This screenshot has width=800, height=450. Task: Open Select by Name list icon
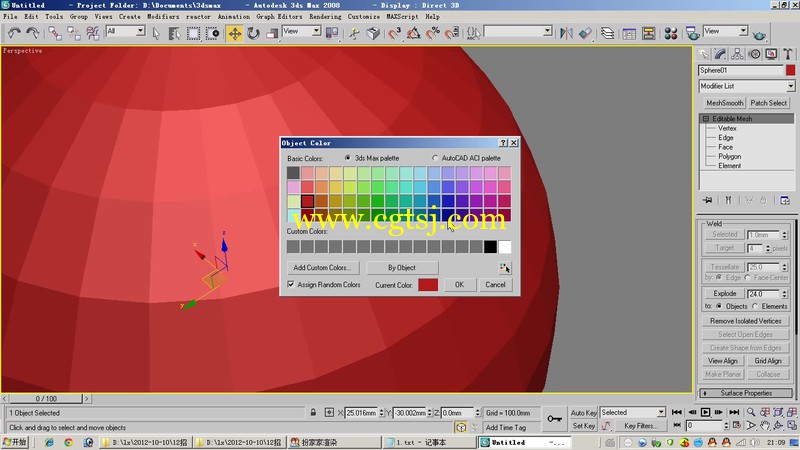point(174,34)
